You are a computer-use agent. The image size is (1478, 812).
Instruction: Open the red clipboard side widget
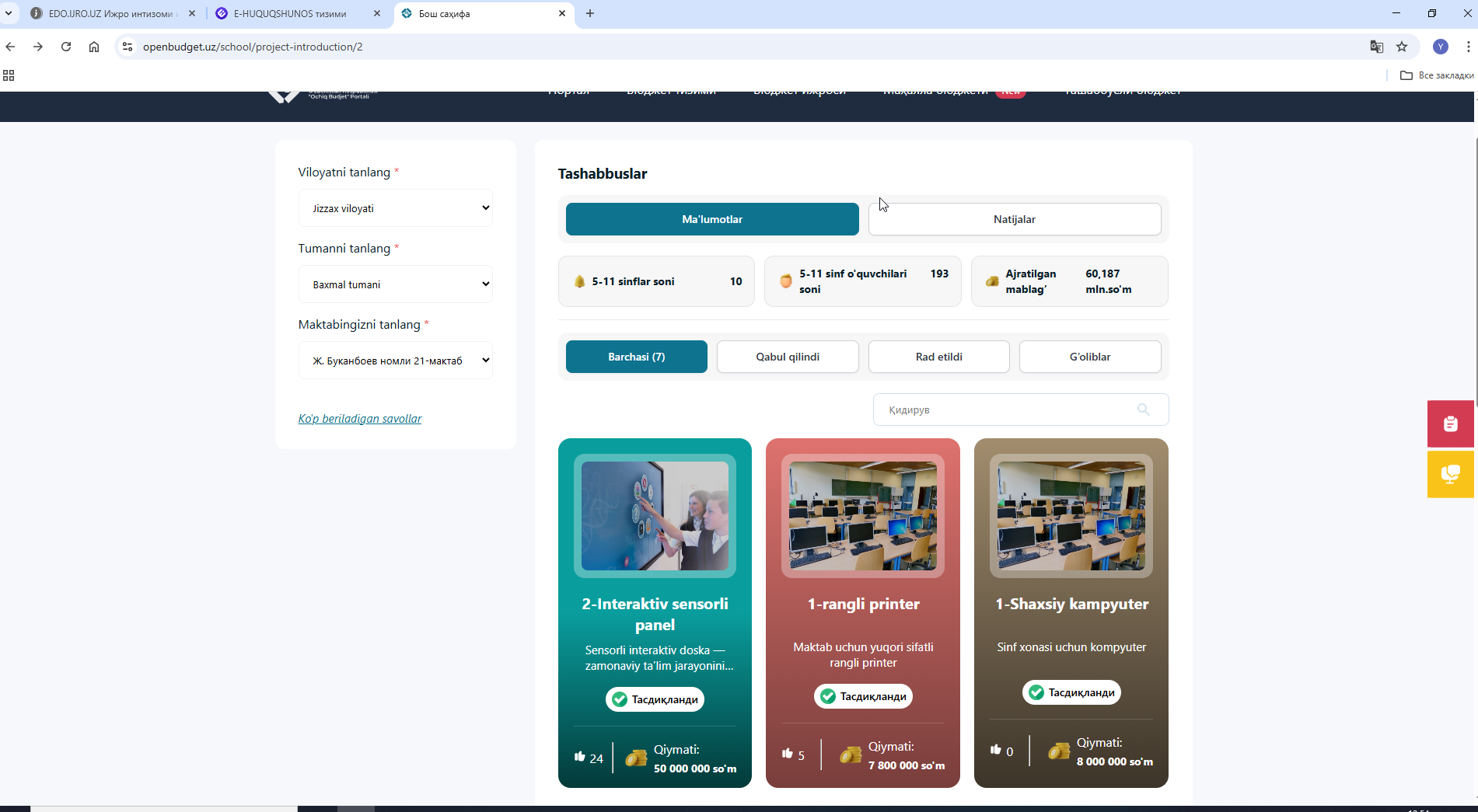click(x=1451, y=423)
